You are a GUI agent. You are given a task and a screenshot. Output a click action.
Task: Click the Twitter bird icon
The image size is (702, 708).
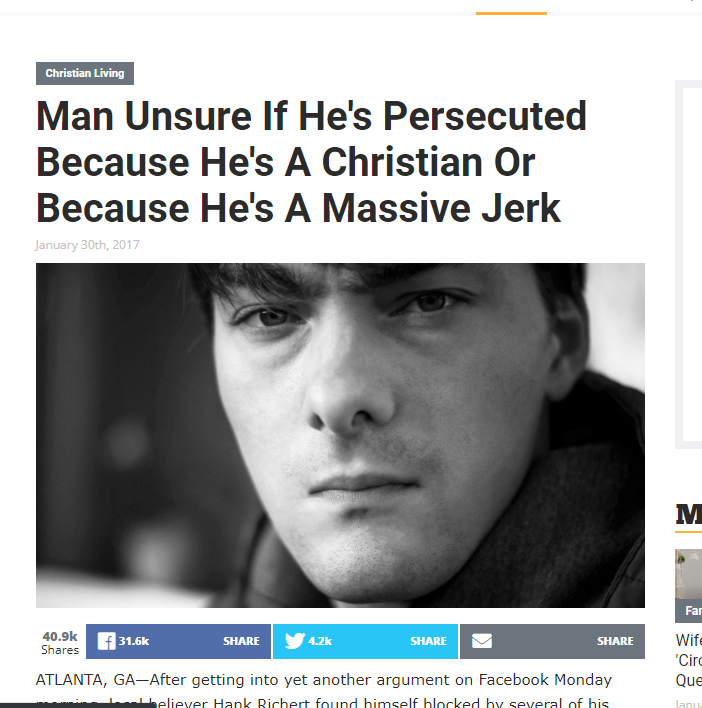pos(295,641)
